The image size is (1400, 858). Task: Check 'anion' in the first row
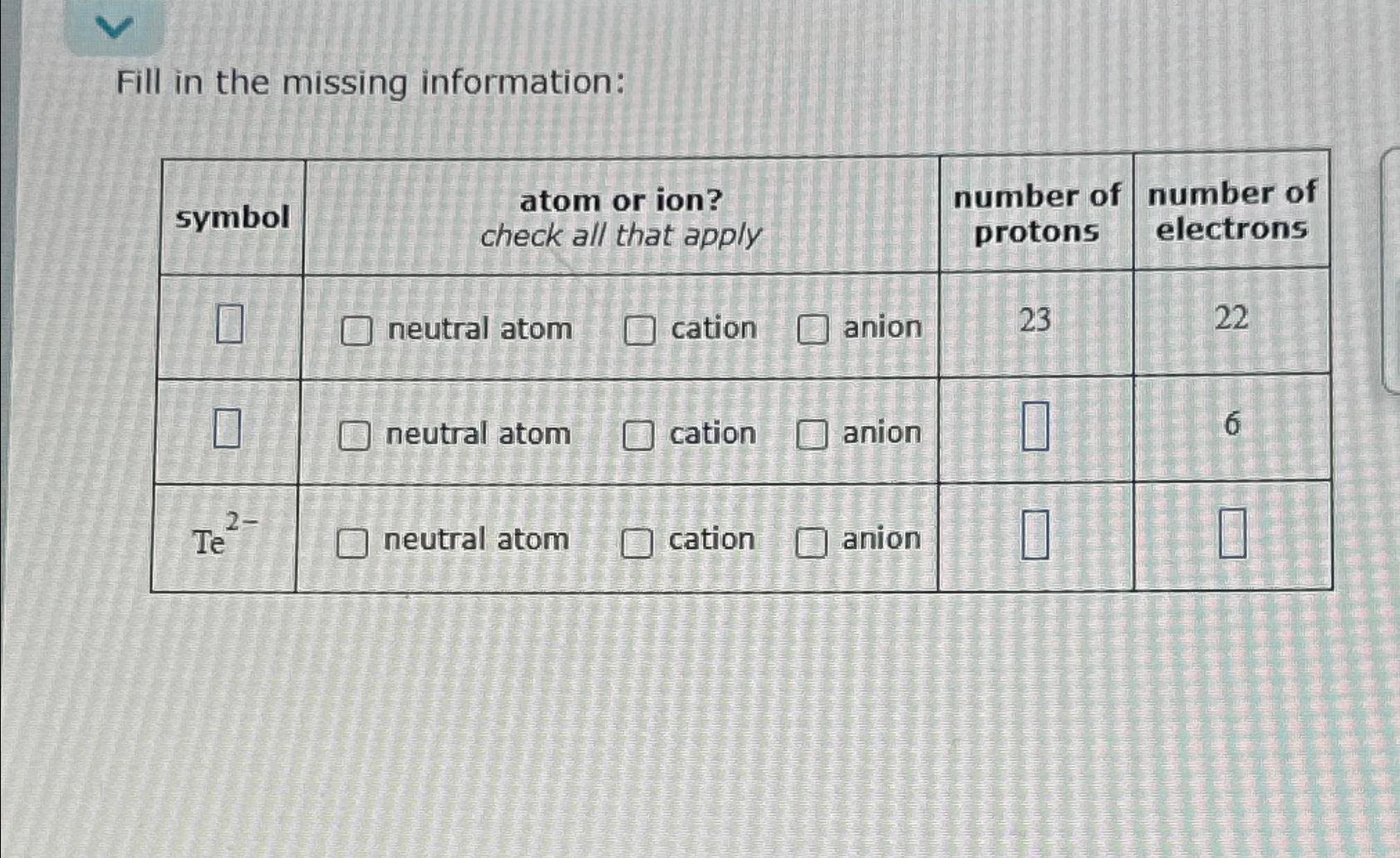[812, 329]
